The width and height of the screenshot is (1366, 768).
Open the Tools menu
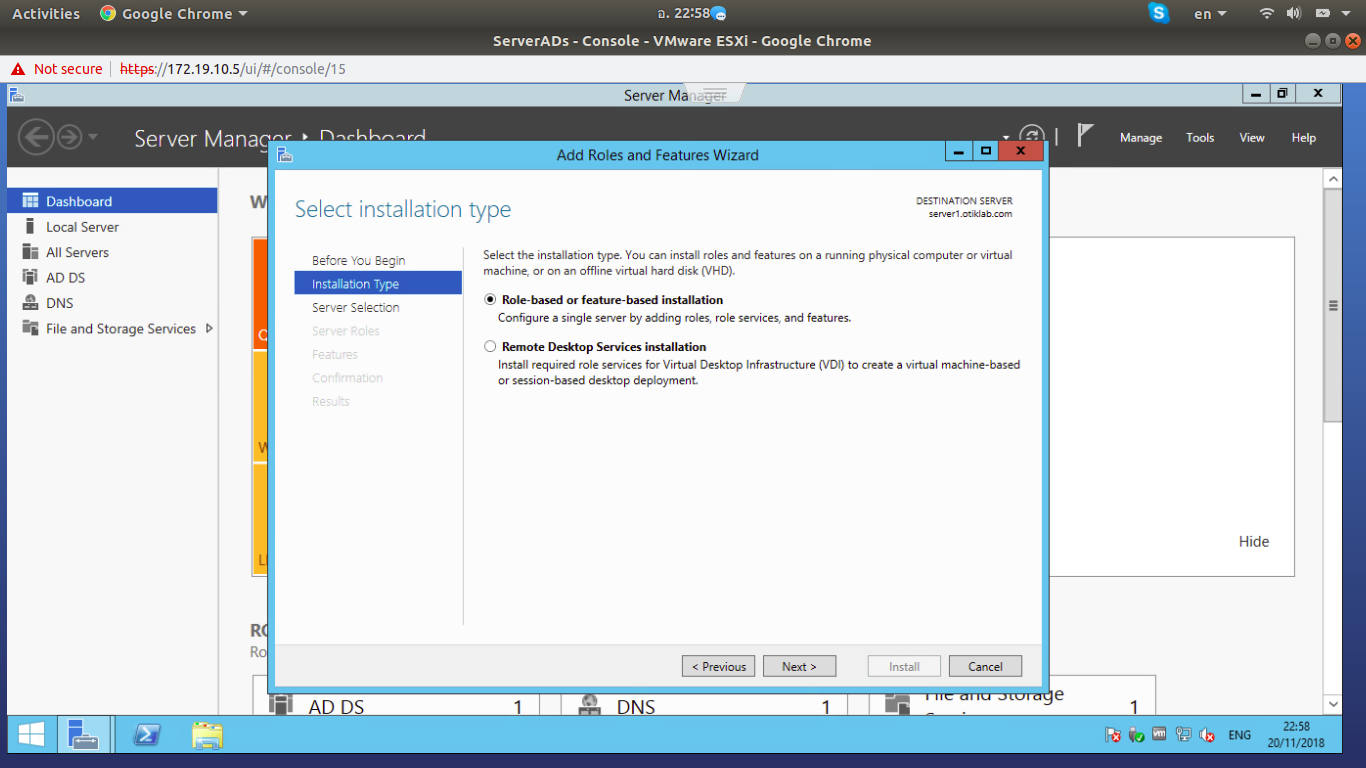click(1200, 138)
